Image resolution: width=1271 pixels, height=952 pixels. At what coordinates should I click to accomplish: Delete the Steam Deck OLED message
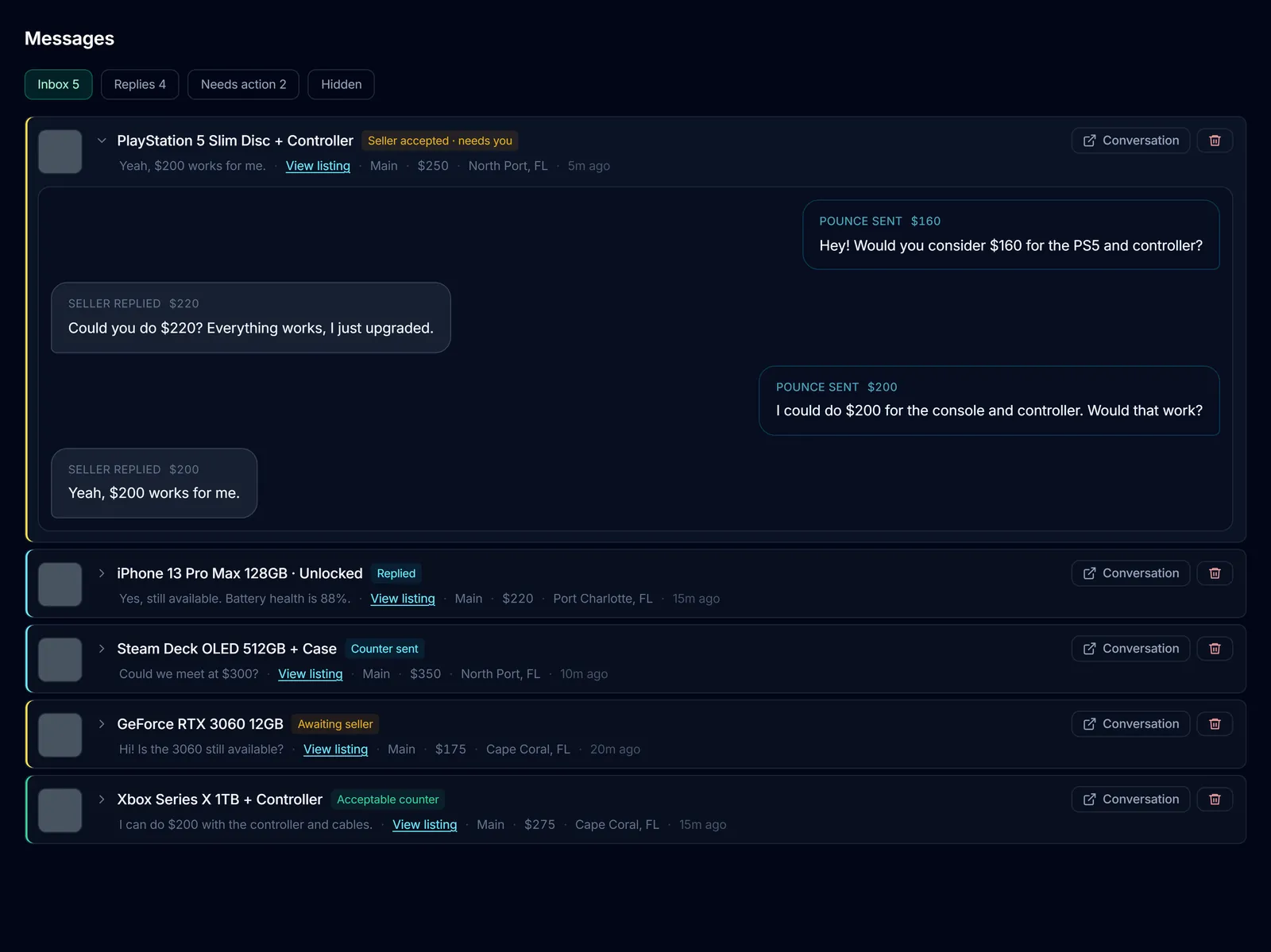click(x=1215, y=649)
